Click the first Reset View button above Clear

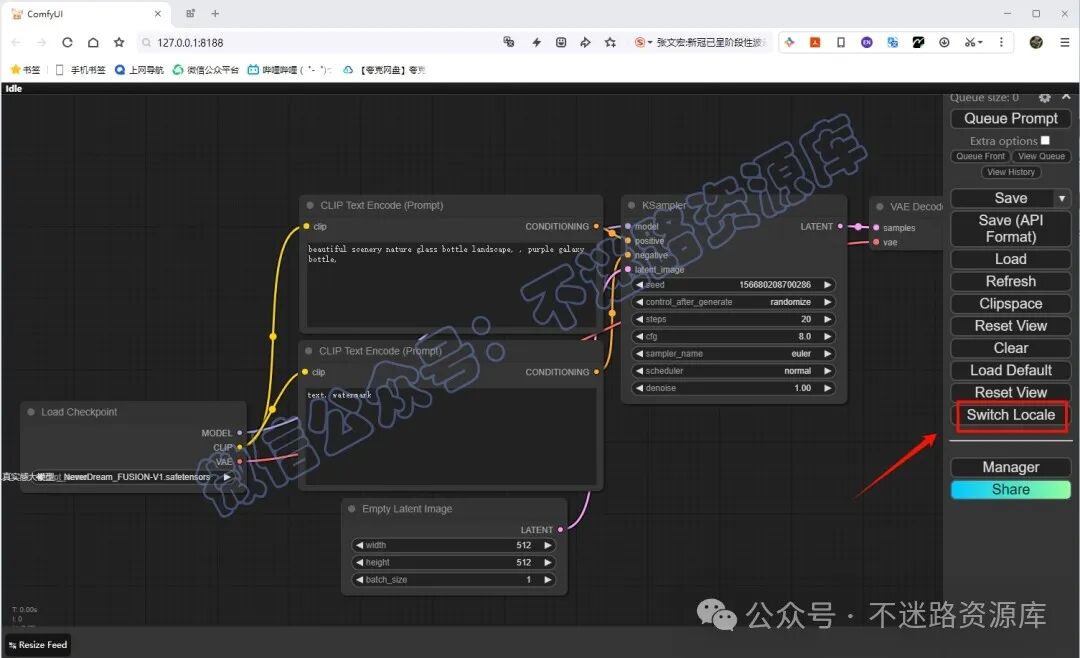point(1010,326)
